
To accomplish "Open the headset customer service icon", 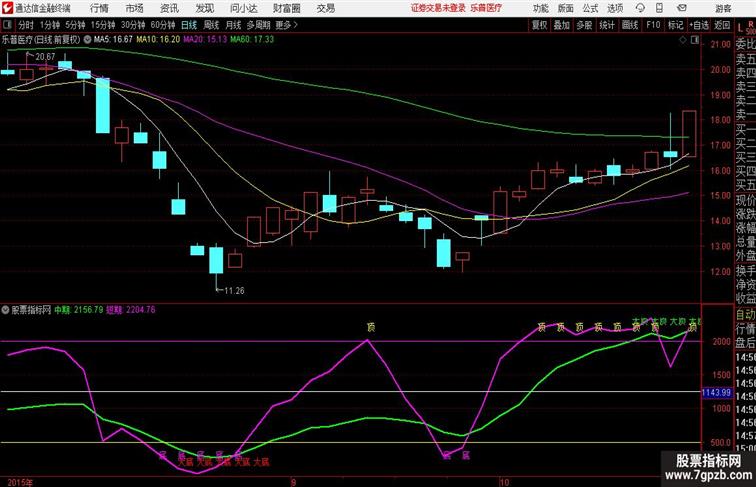I will pos(640,8).
